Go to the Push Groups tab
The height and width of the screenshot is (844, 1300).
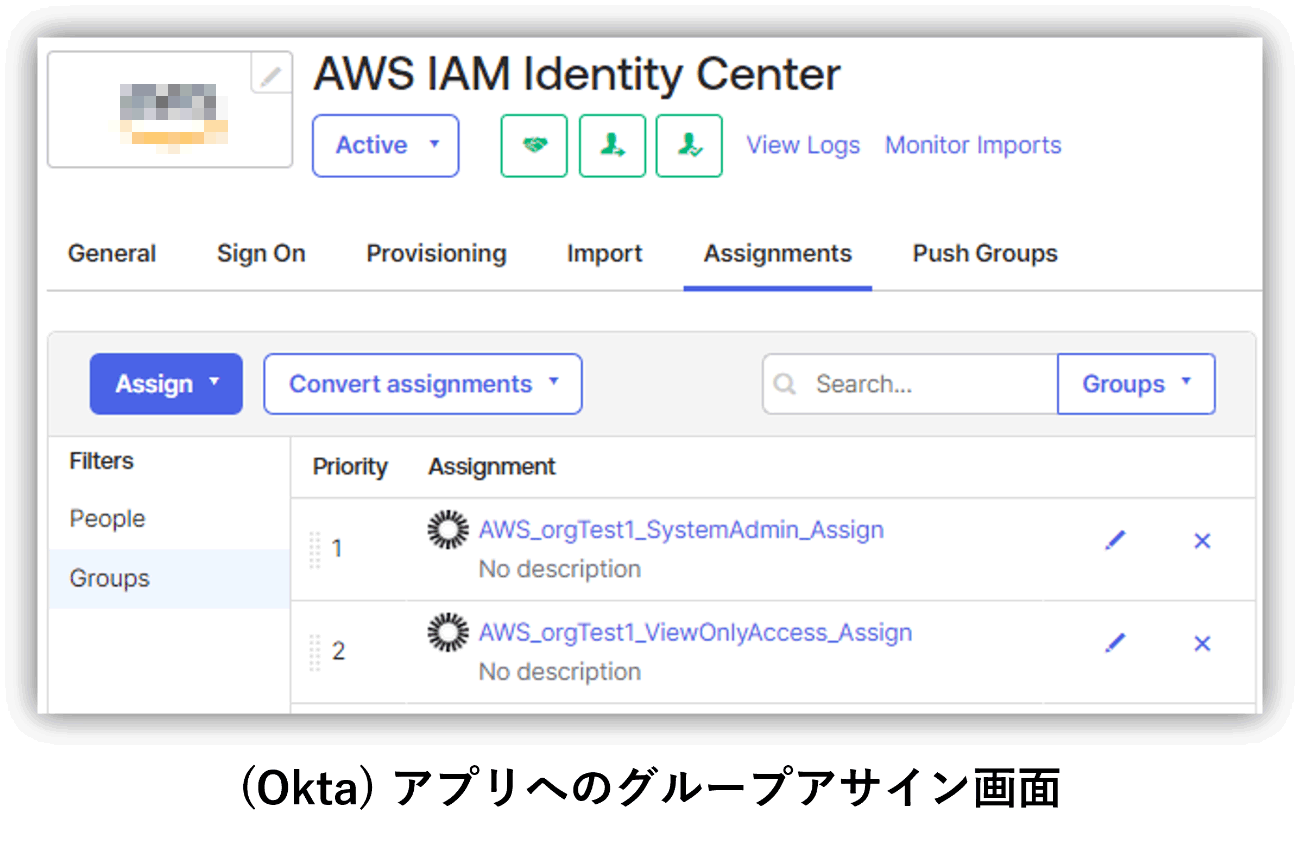[x=985, y=254]
